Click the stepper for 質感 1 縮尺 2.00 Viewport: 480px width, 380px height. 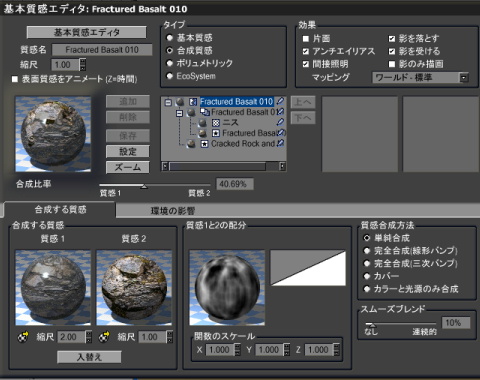(x=89, y=337)
